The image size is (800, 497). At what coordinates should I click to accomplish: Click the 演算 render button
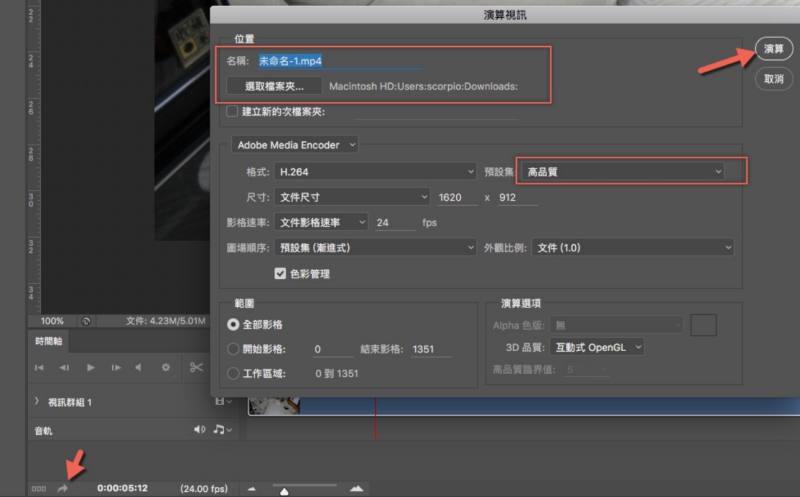point(773,49)
